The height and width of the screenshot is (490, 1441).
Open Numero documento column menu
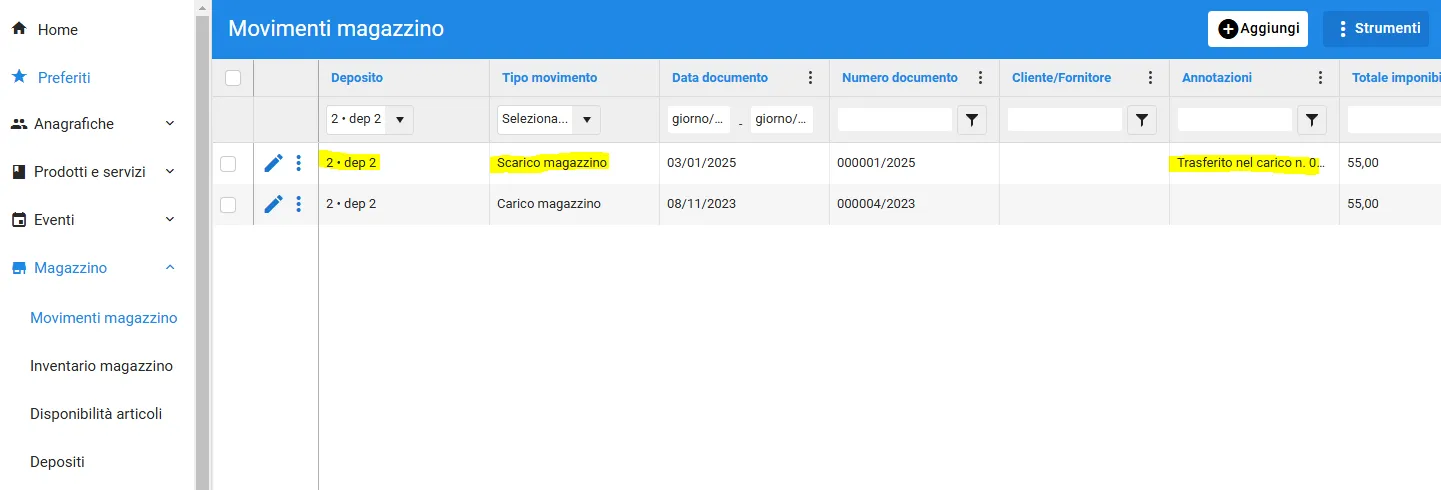click(980, 78)
